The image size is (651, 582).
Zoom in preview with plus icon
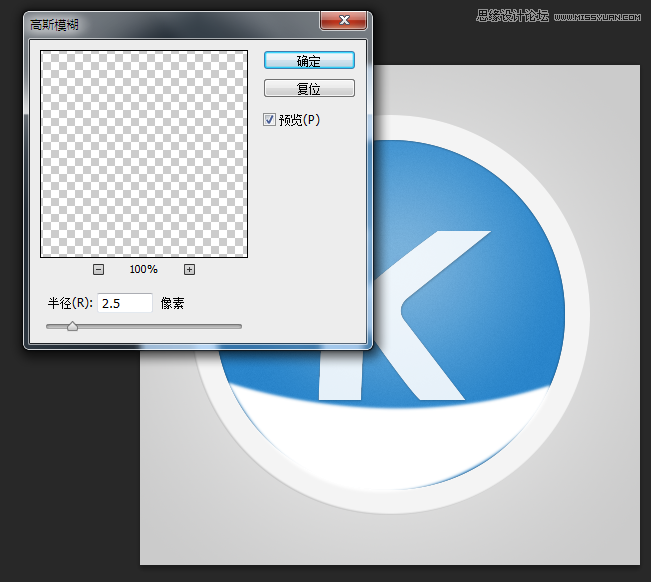point(189,269)
